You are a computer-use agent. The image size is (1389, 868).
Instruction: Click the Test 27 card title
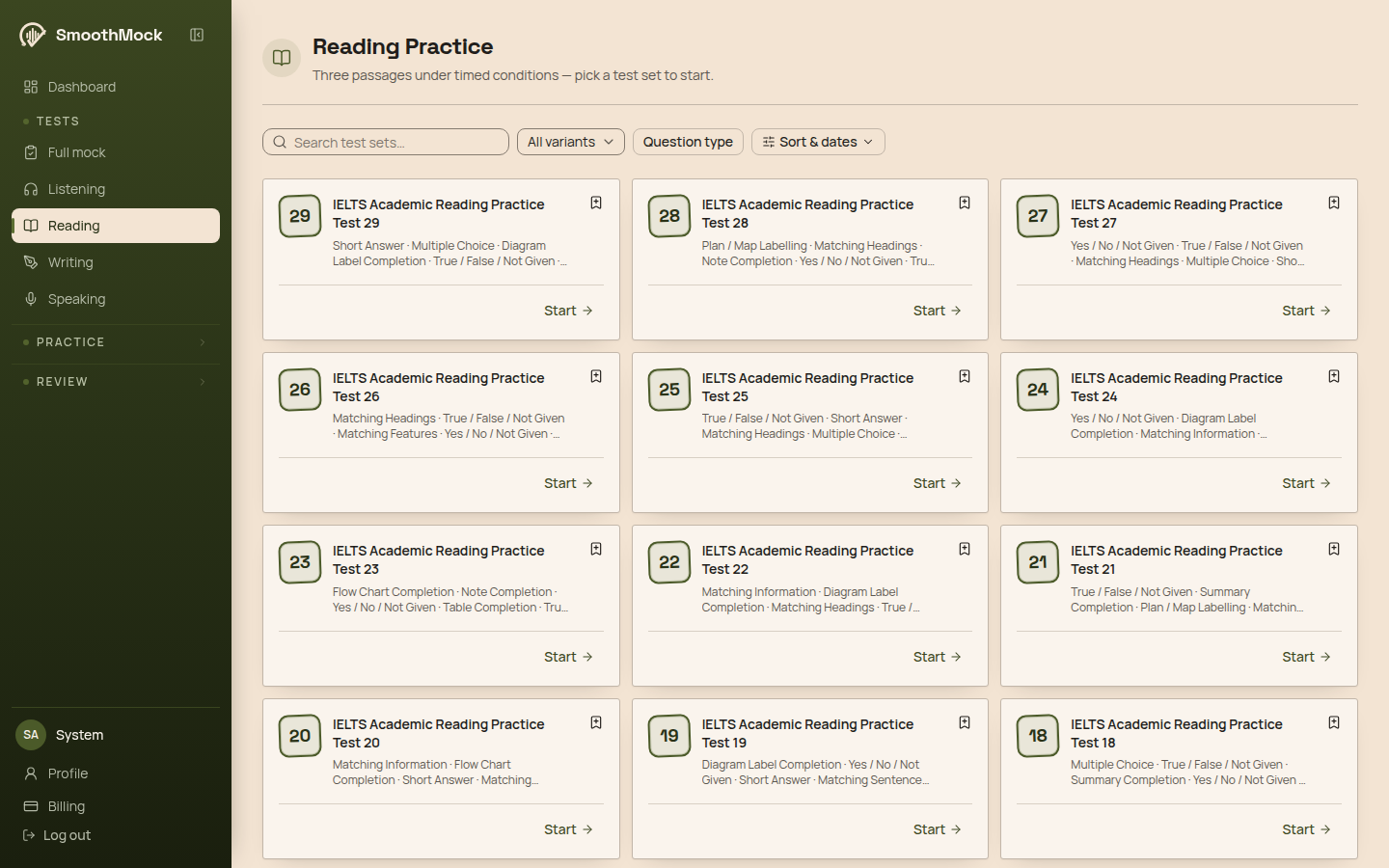click(x=1177, y=213)
